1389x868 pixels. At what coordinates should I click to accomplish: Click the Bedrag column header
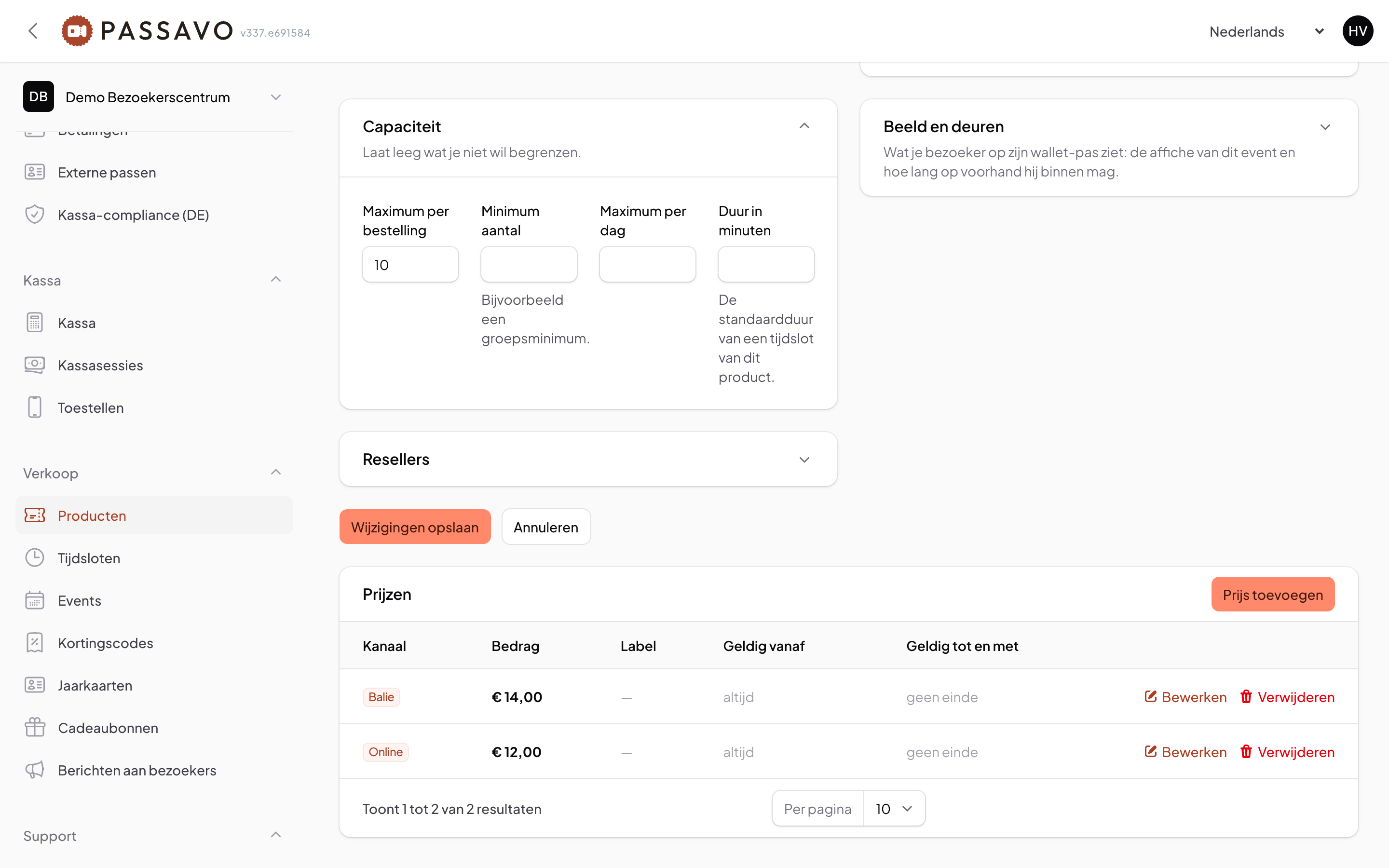515,646
